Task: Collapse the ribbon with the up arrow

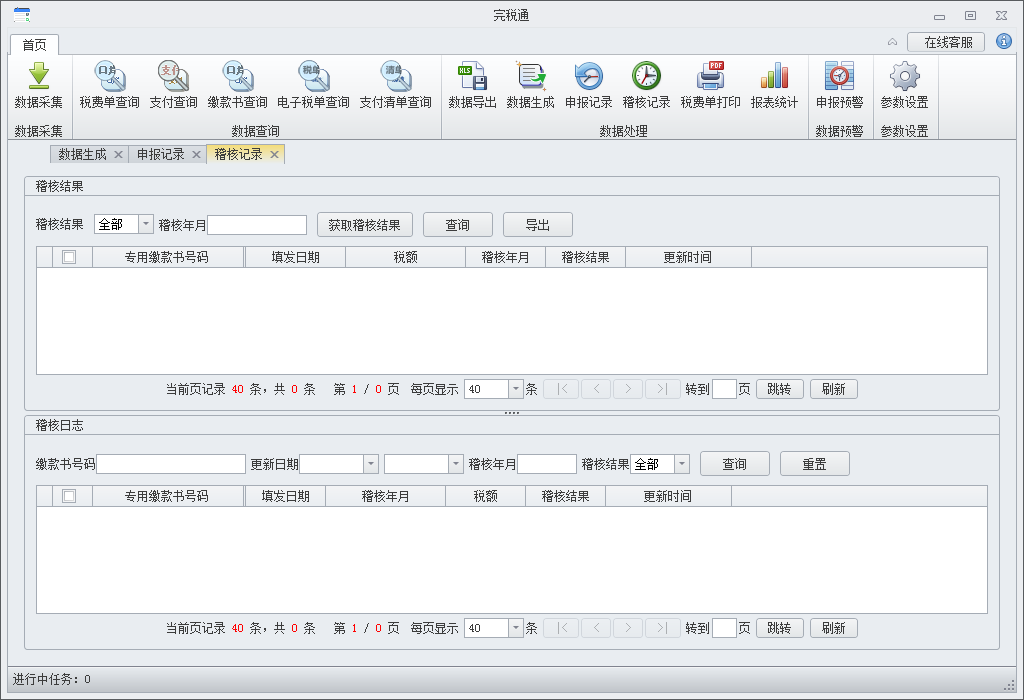Action: [x=892, y=42]
